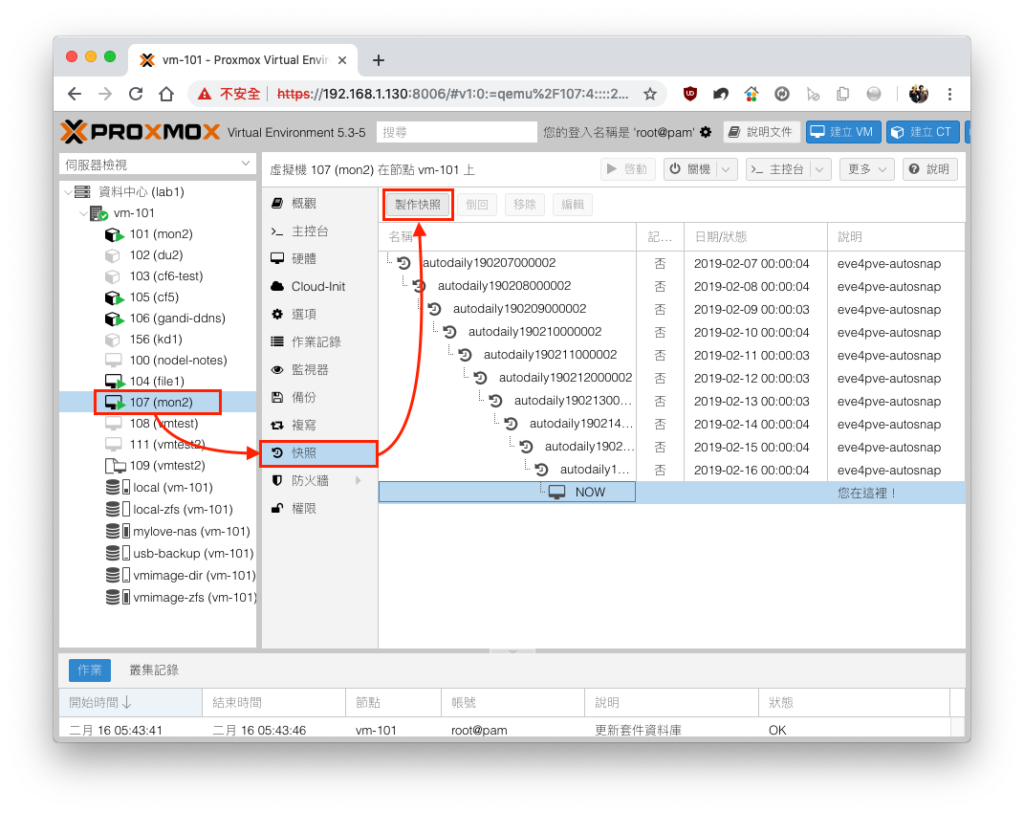
Task: Select VM 105 (cf5) in tree
Action: click(154, 297)
